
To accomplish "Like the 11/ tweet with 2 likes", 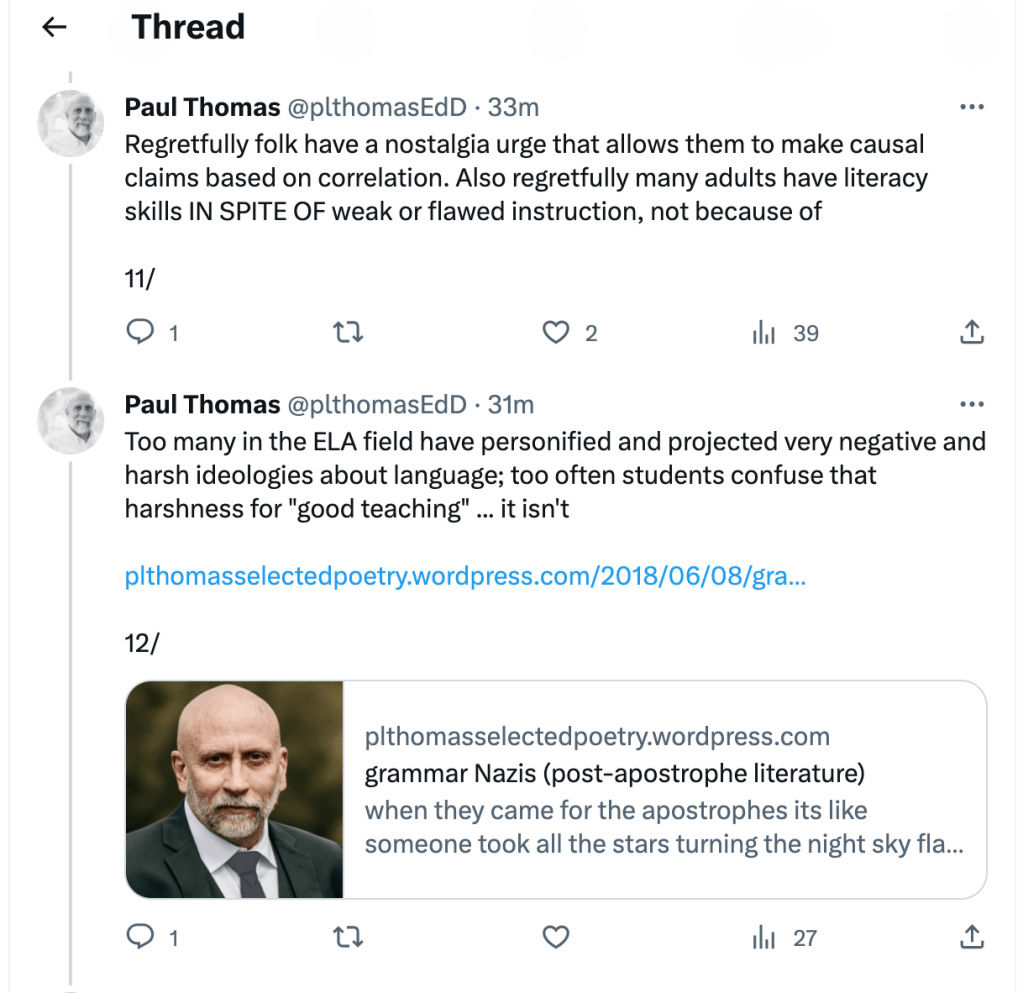I will pyautogui.click(x=555, y=333).
